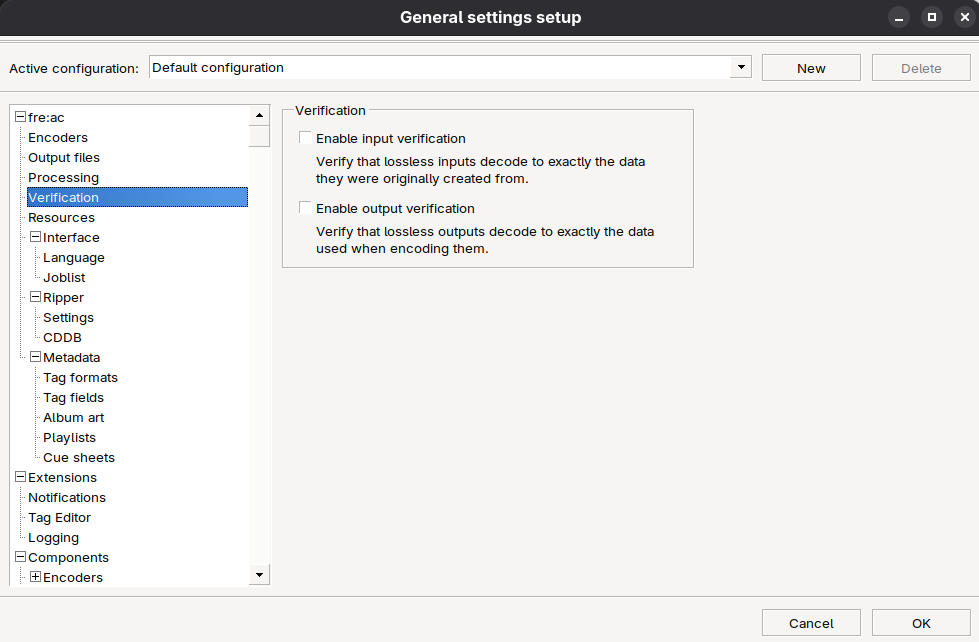The height and width of the screenshot is (642, 979).
Task: Maximize the General settings window
Action: 931,17
